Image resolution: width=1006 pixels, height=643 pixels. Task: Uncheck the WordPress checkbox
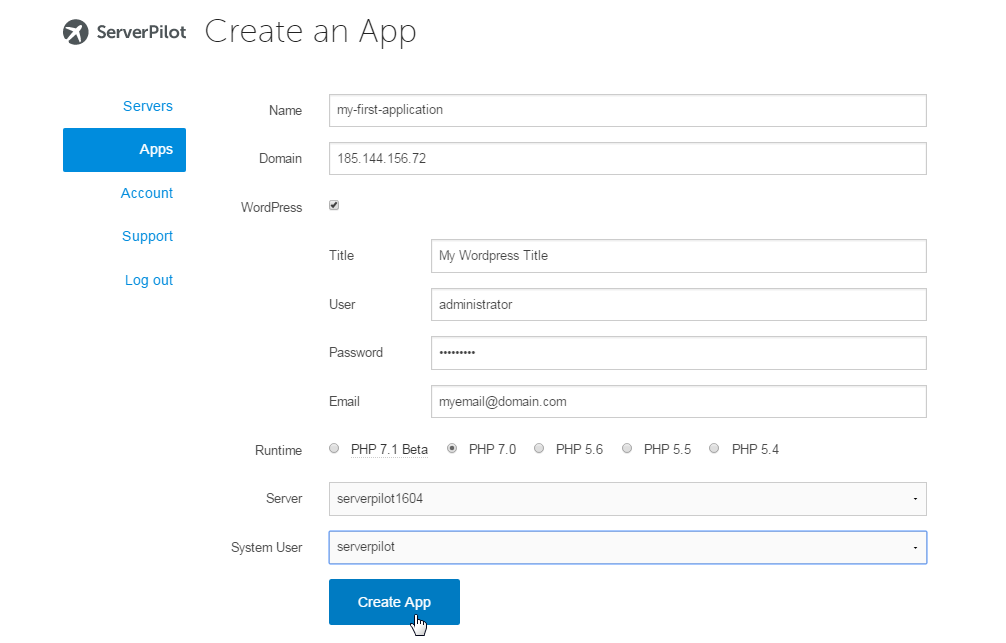pos(334,205)
